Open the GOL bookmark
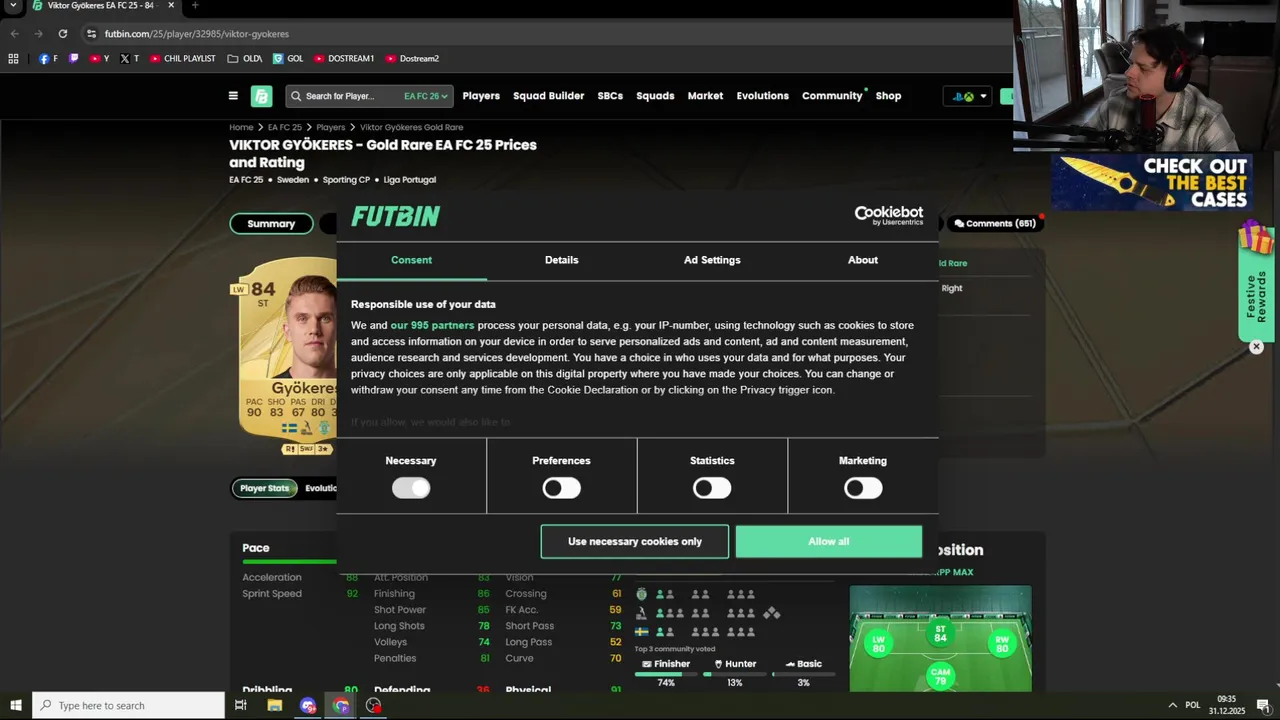1280x720 pixels. coord(288,59)
